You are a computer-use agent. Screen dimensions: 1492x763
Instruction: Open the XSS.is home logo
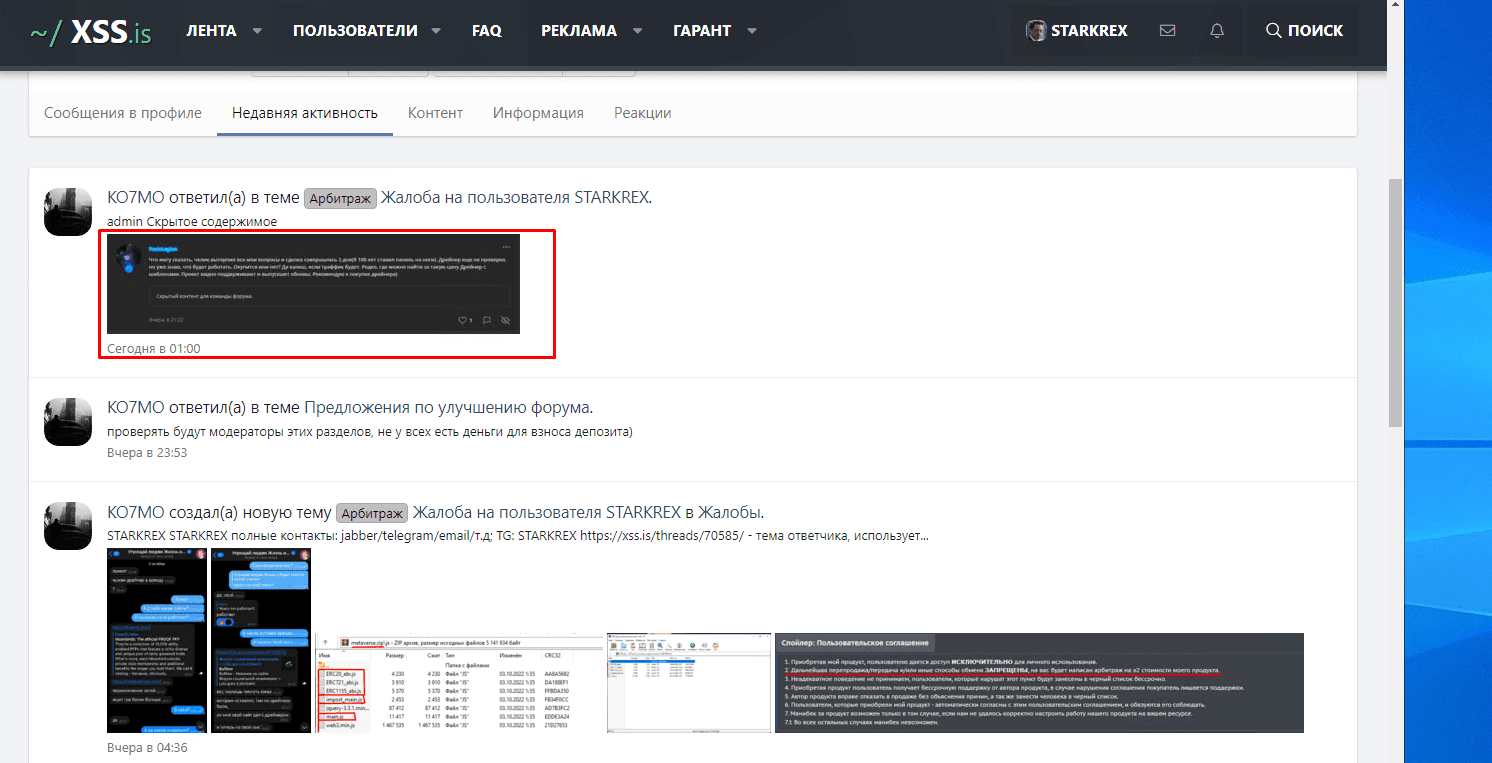tap(90, 32)
